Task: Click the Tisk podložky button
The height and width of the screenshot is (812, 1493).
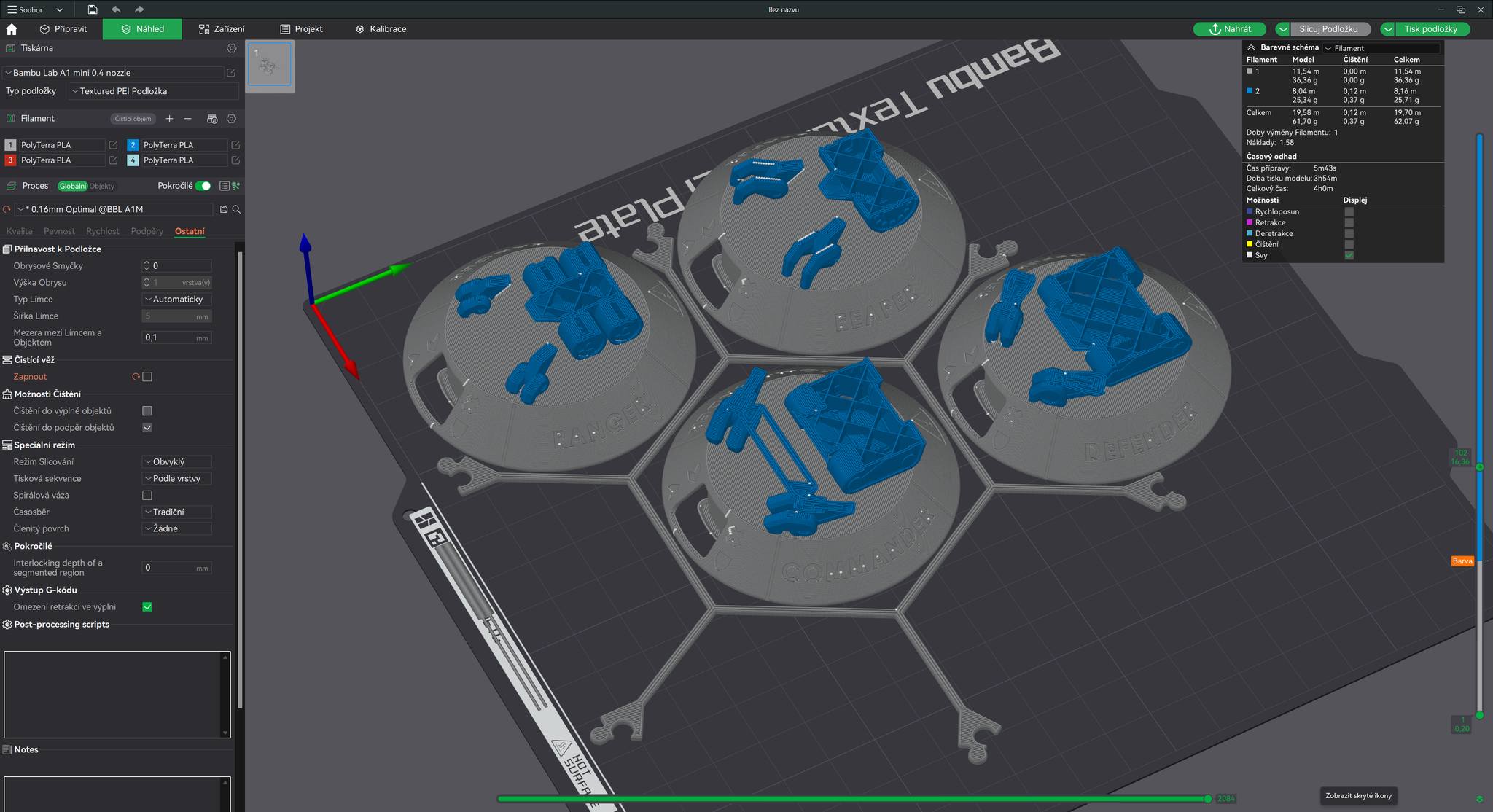Action: 1430,29
